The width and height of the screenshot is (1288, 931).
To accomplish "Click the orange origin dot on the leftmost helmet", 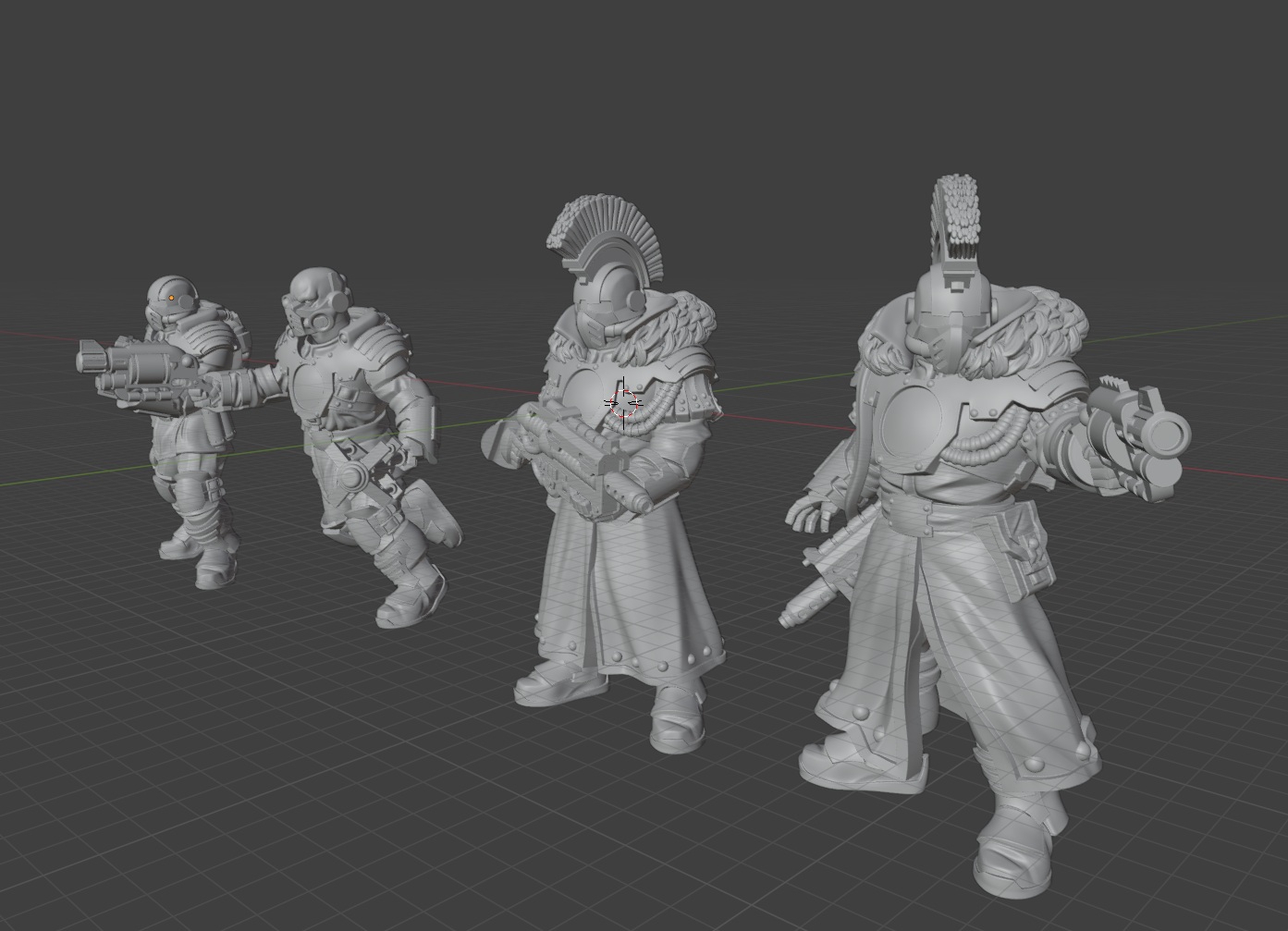I will [x=172, y=298].
